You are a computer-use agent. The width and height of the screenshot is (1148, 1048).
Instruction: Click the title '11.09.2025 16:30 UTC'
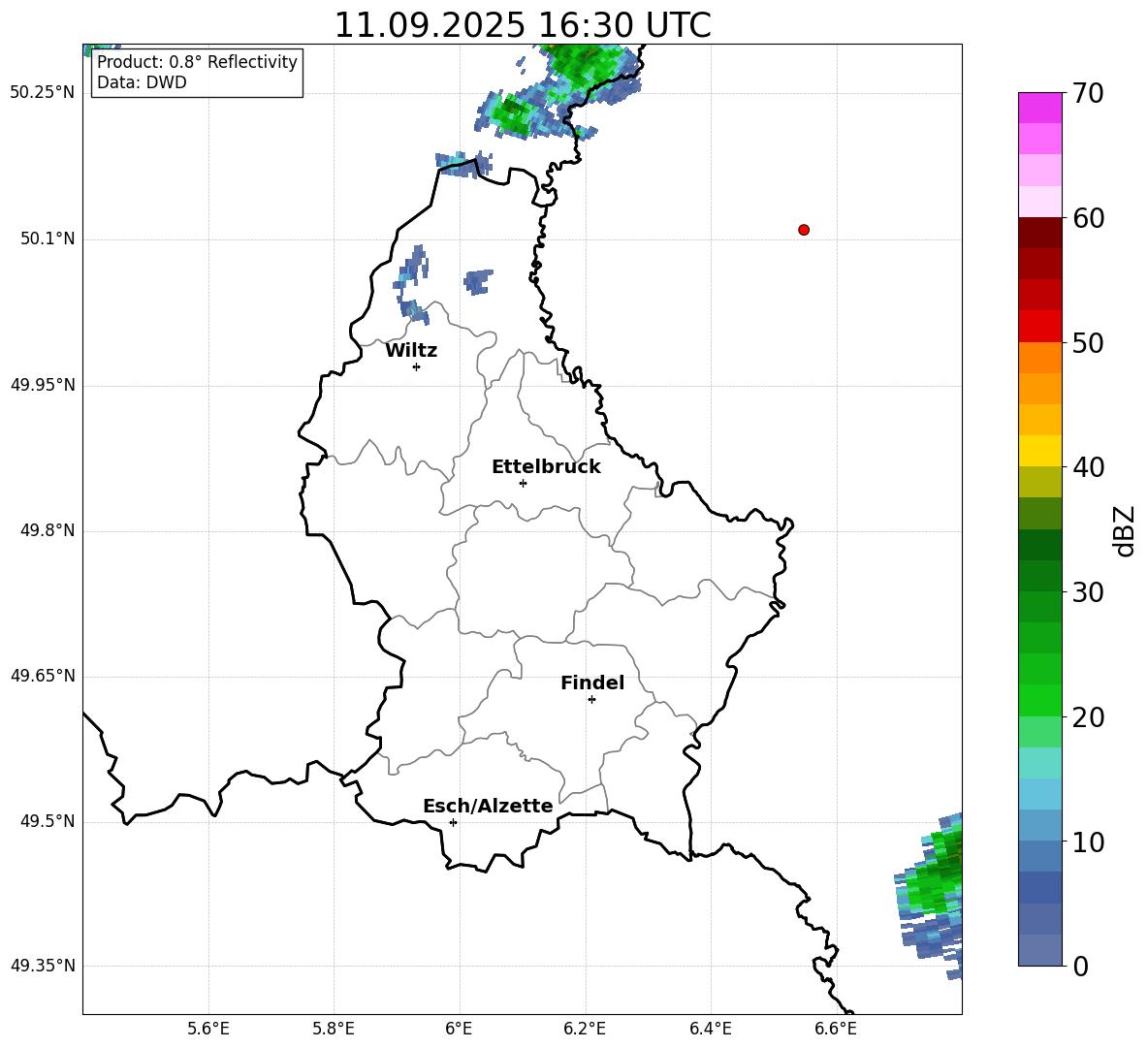(x=523, y=25)
